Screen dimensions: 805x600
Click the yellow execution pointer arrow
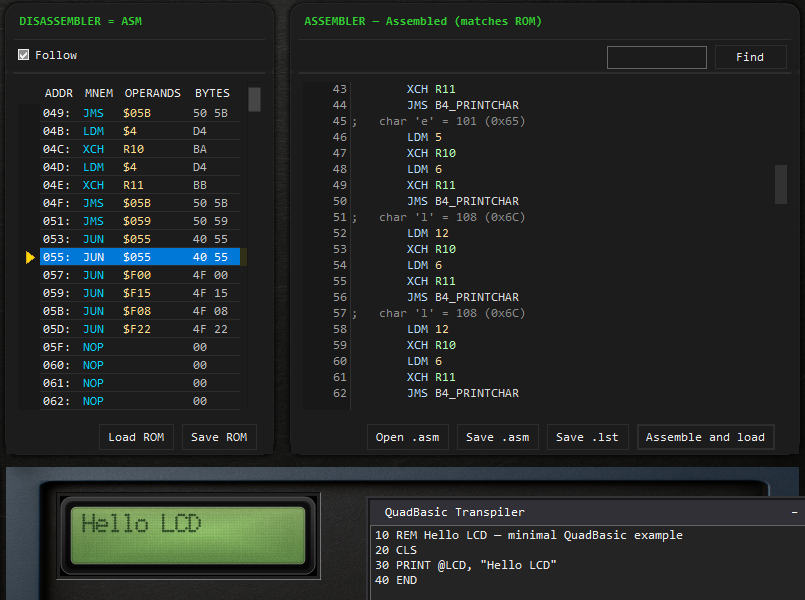(x=29, y=257)
